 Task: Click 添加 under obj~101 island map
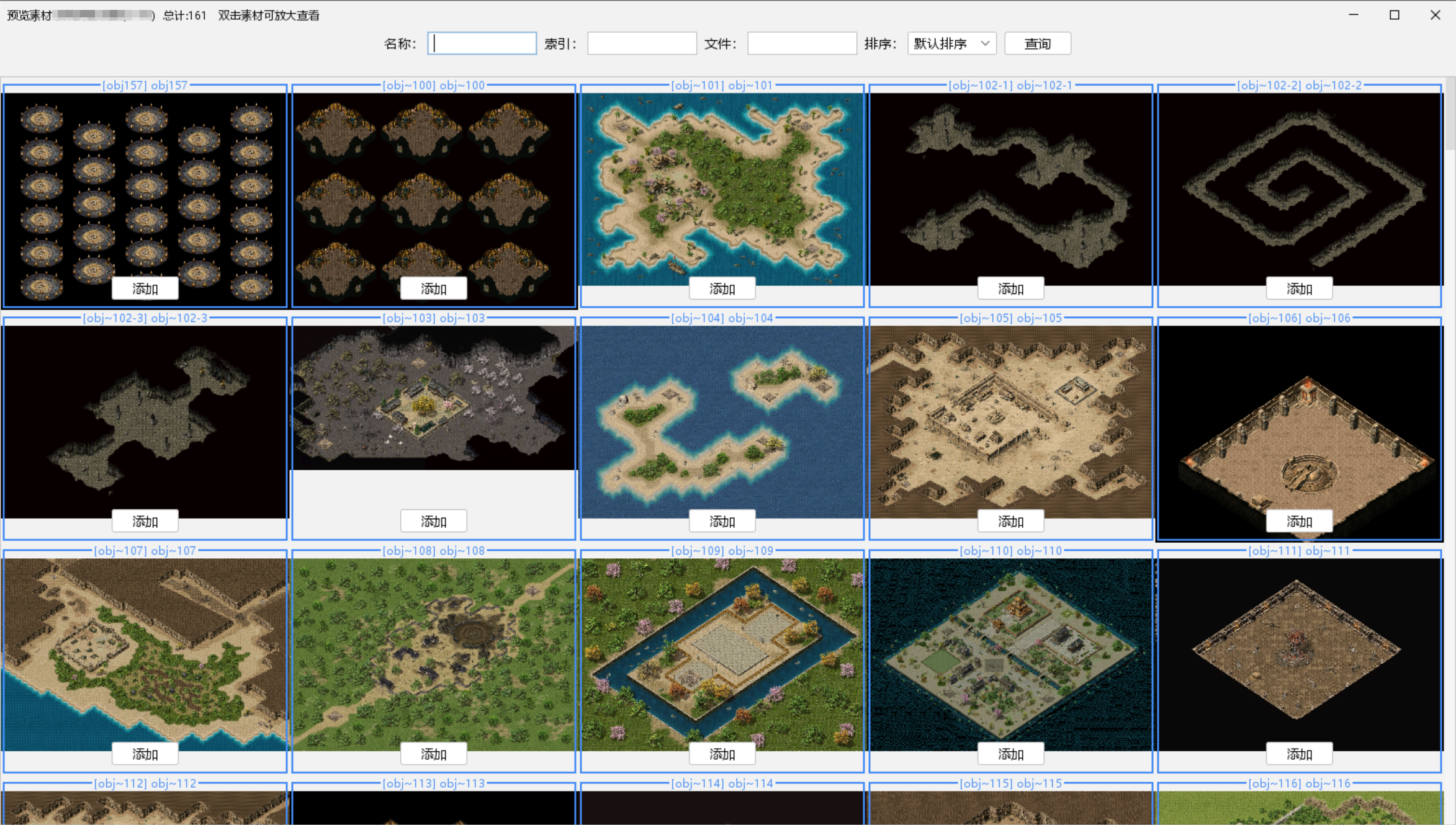coord(722,288)
